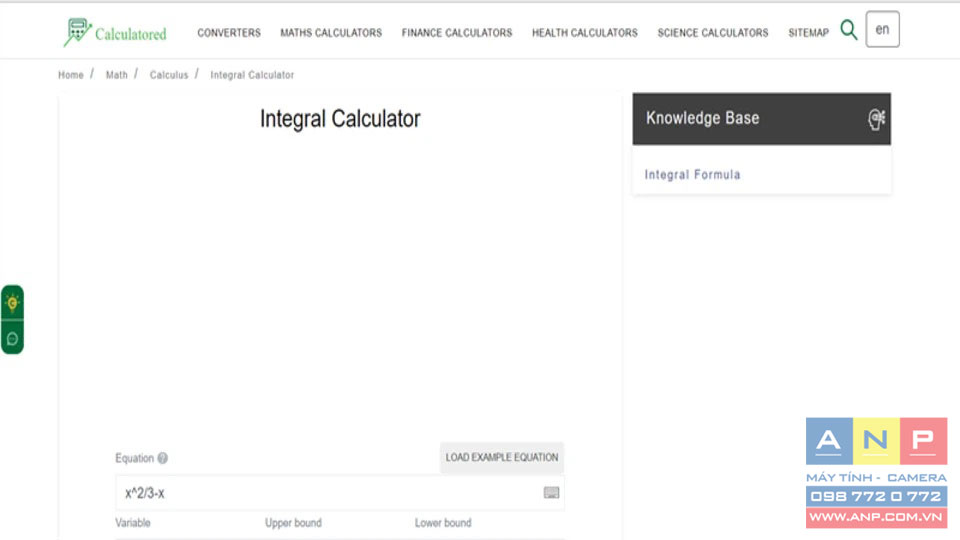Open the en language selector

point(882,29)
